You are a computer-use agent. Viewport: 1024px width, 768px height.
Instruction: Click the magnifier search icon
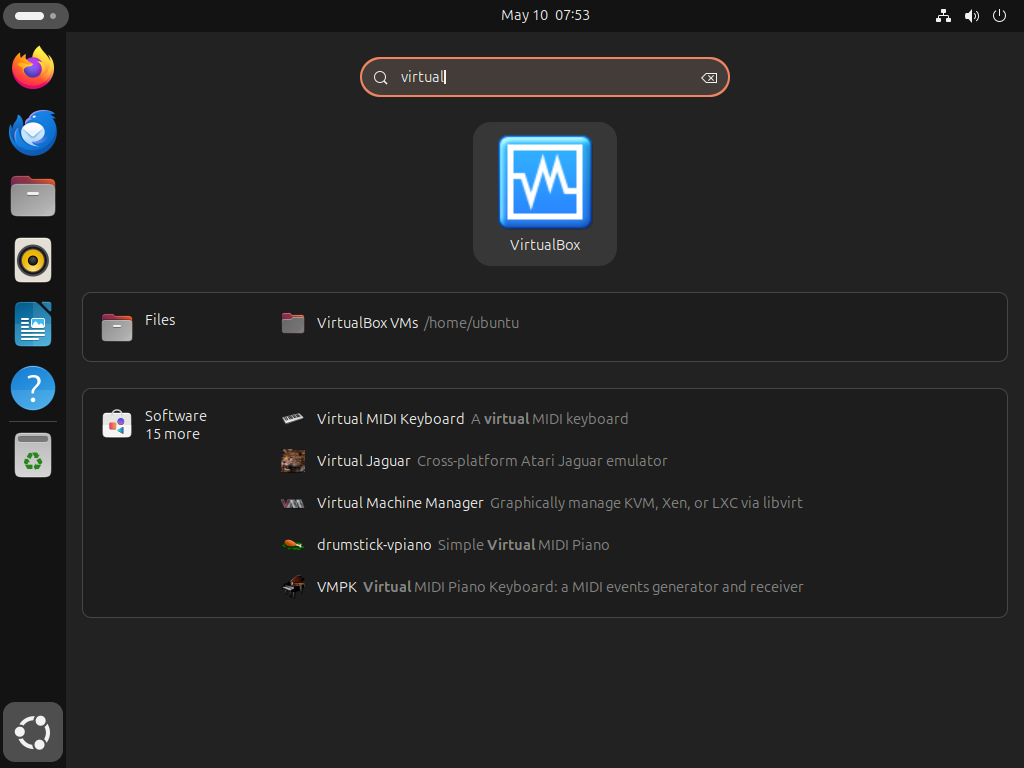[x=381, y=78]
